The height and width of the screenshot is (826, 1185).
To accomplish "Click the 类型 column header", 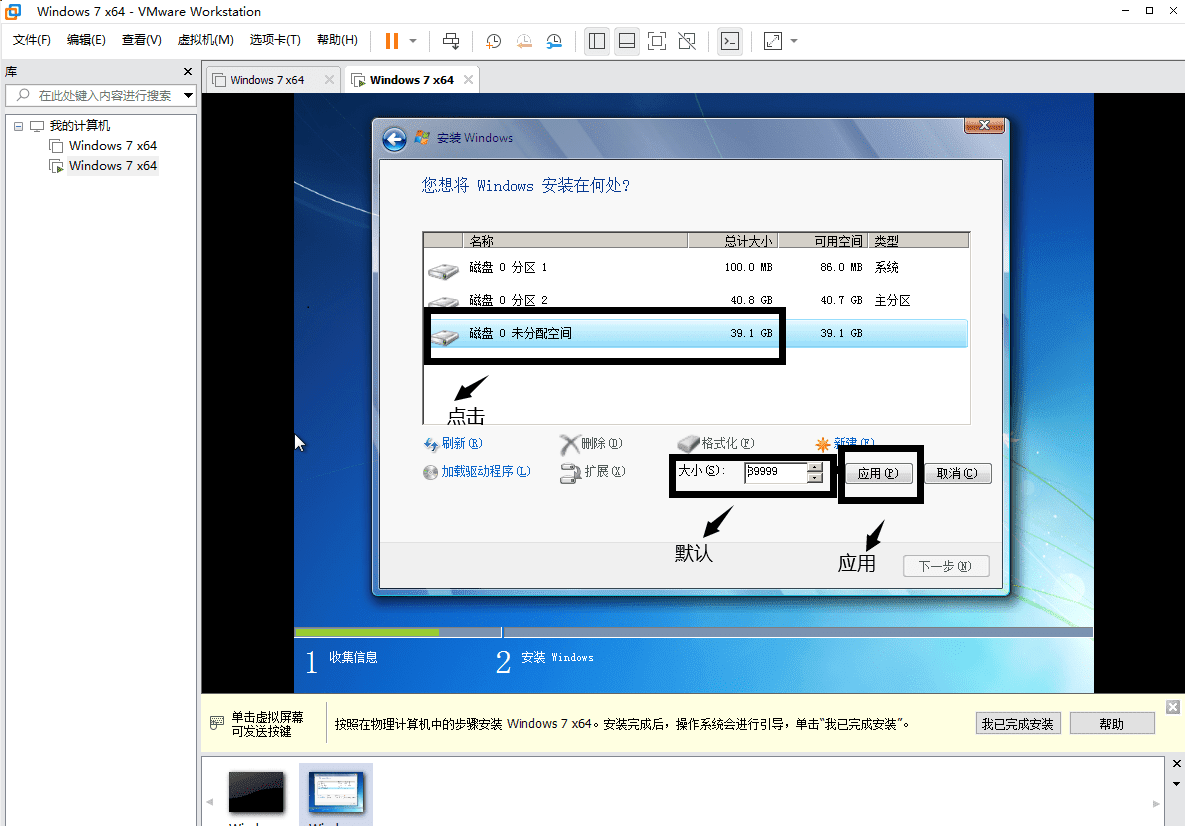I will [x=918, y=241].
